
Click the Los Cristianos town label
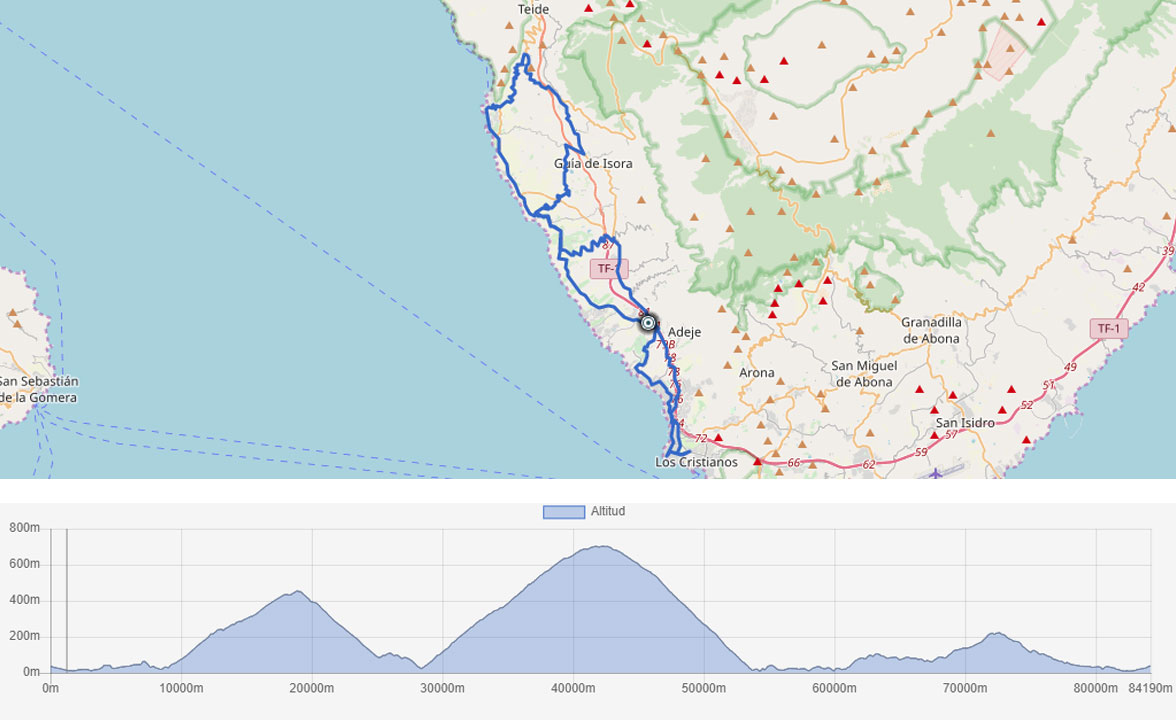(x=696, y=462)
